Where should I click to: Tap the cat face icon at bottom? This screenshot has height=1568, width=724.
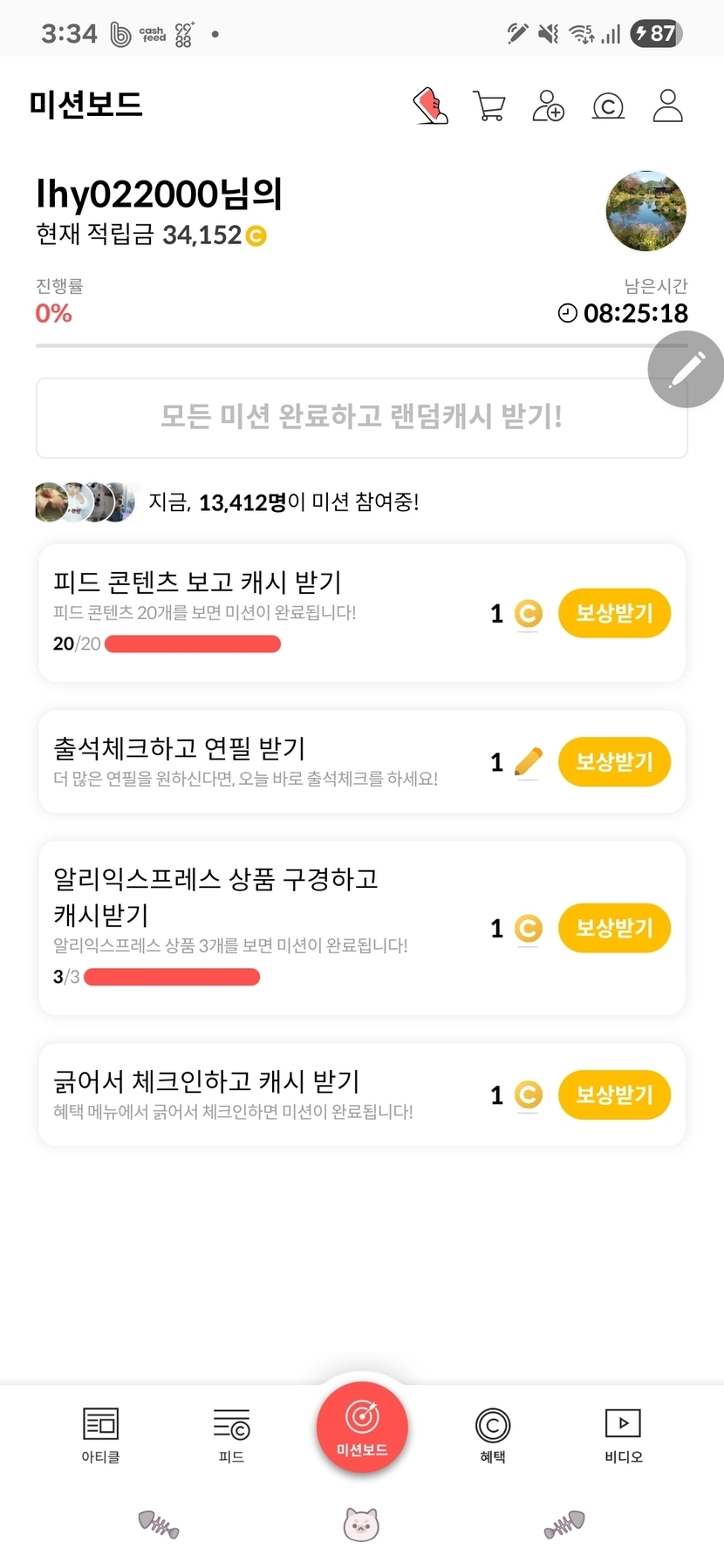(x=361, y=1524)
